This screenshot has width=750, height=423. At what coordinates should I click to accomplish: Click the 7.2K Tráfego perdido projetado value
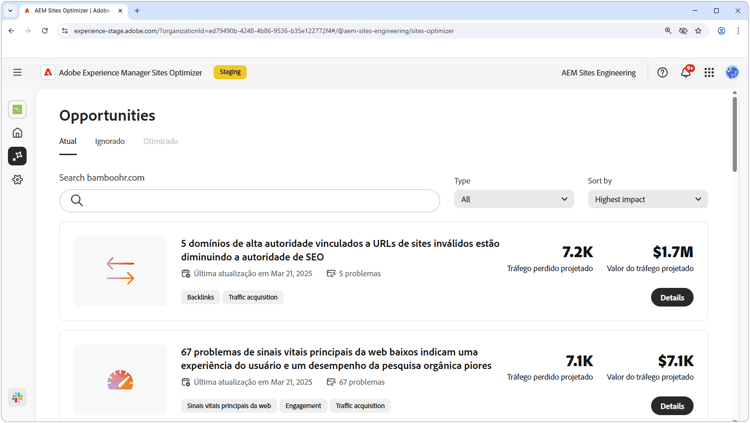click(x=577, y=252)
